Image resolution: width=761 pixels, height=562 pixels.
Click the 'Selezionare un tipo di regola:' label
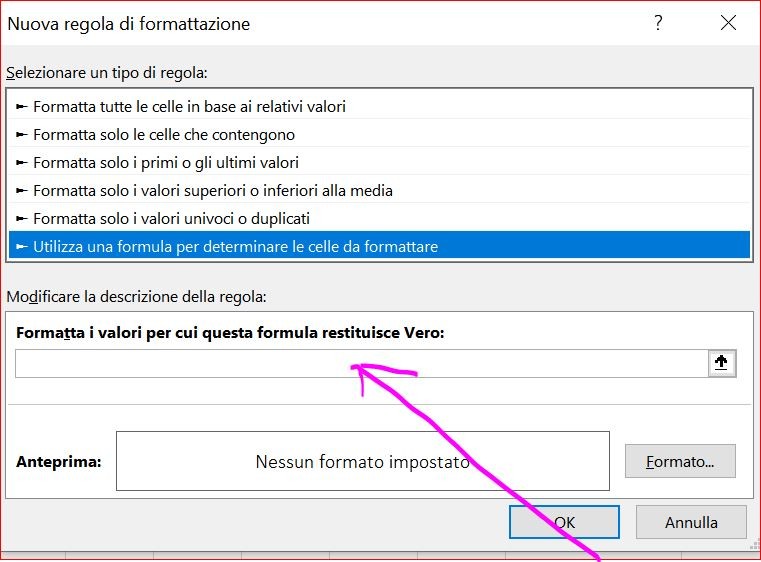pyautogui.click(x=107, y=73)
